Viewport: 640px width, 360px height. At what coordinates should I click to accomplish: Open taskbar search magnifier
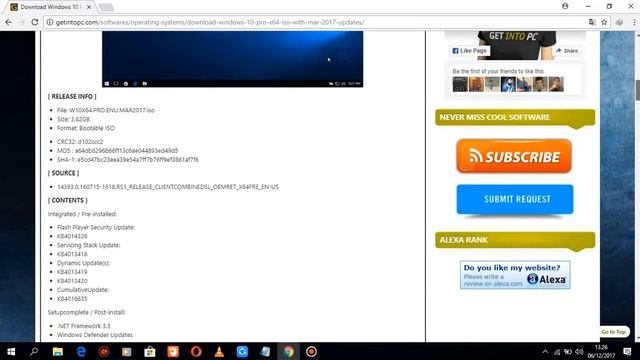(34, 351)
